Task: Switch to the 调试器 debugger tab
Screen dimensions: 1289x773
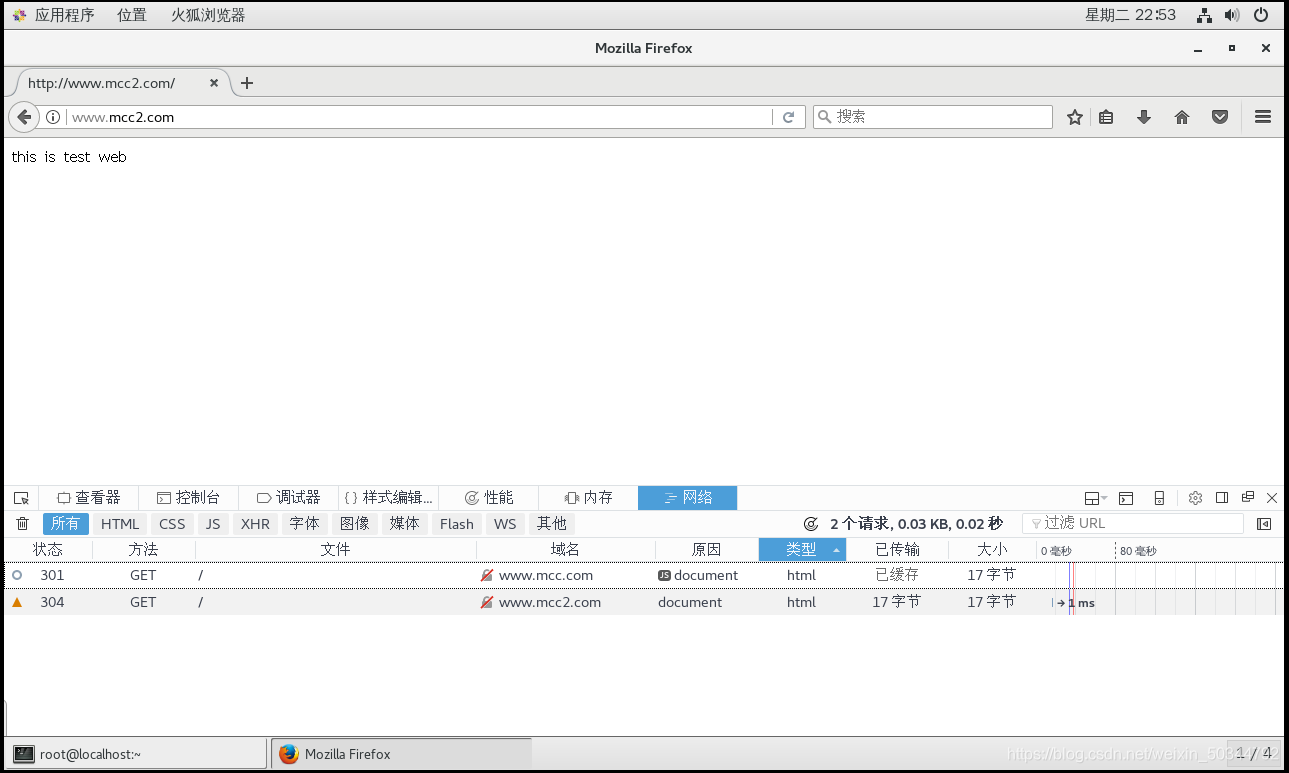Action: pos(288,498)
